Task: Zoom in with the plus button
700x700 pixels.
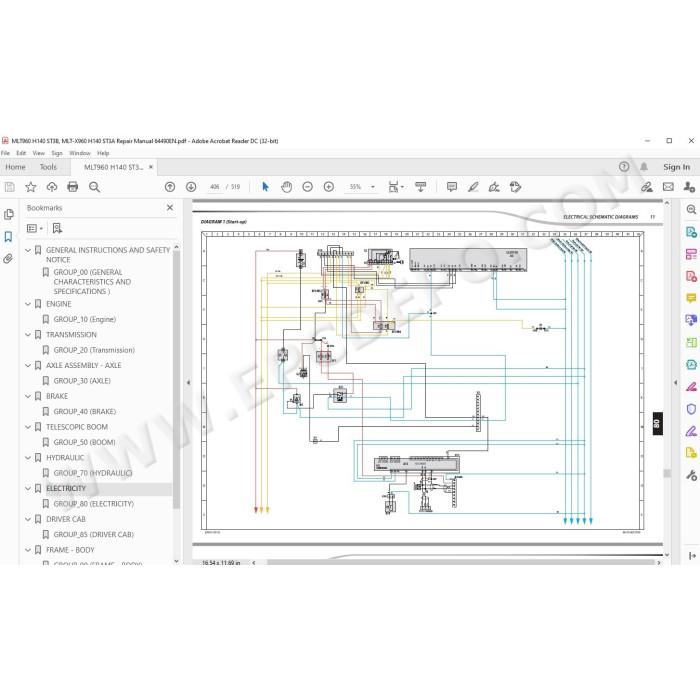Action: pos(329,187)
